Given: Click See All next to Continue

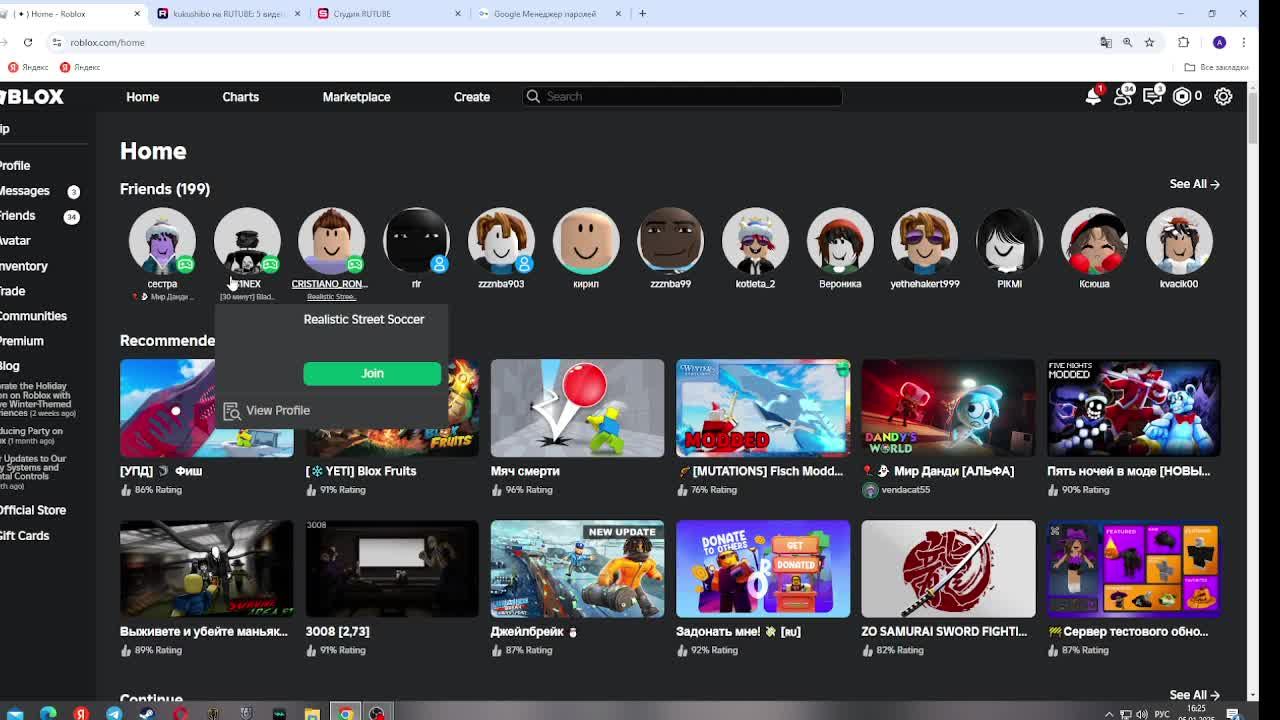Looking at the screenshot, I should tap(1195, 695).
